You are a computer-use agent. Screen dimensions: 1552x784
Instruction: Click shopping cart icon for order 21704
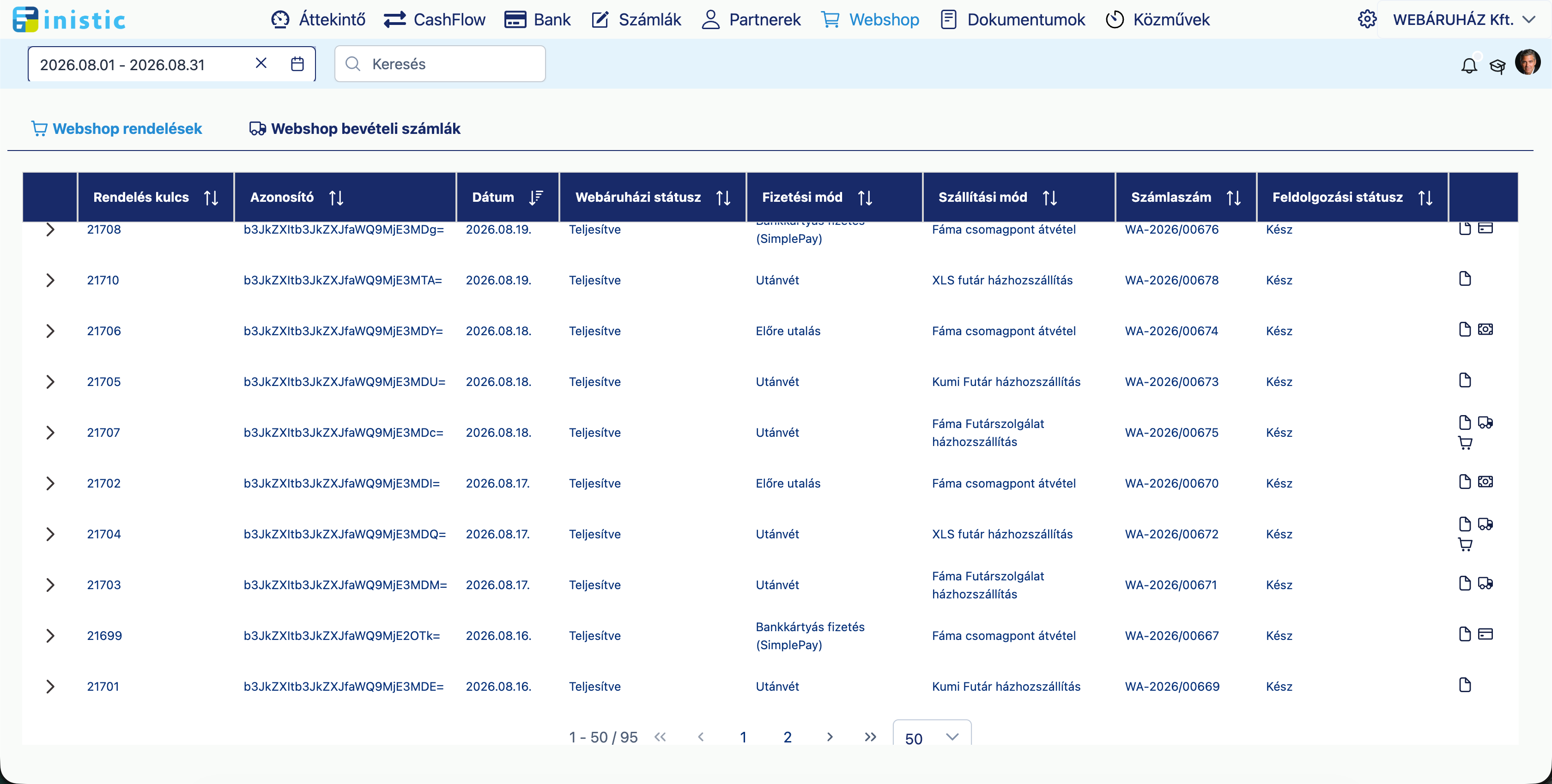(x=1465, y=545)
